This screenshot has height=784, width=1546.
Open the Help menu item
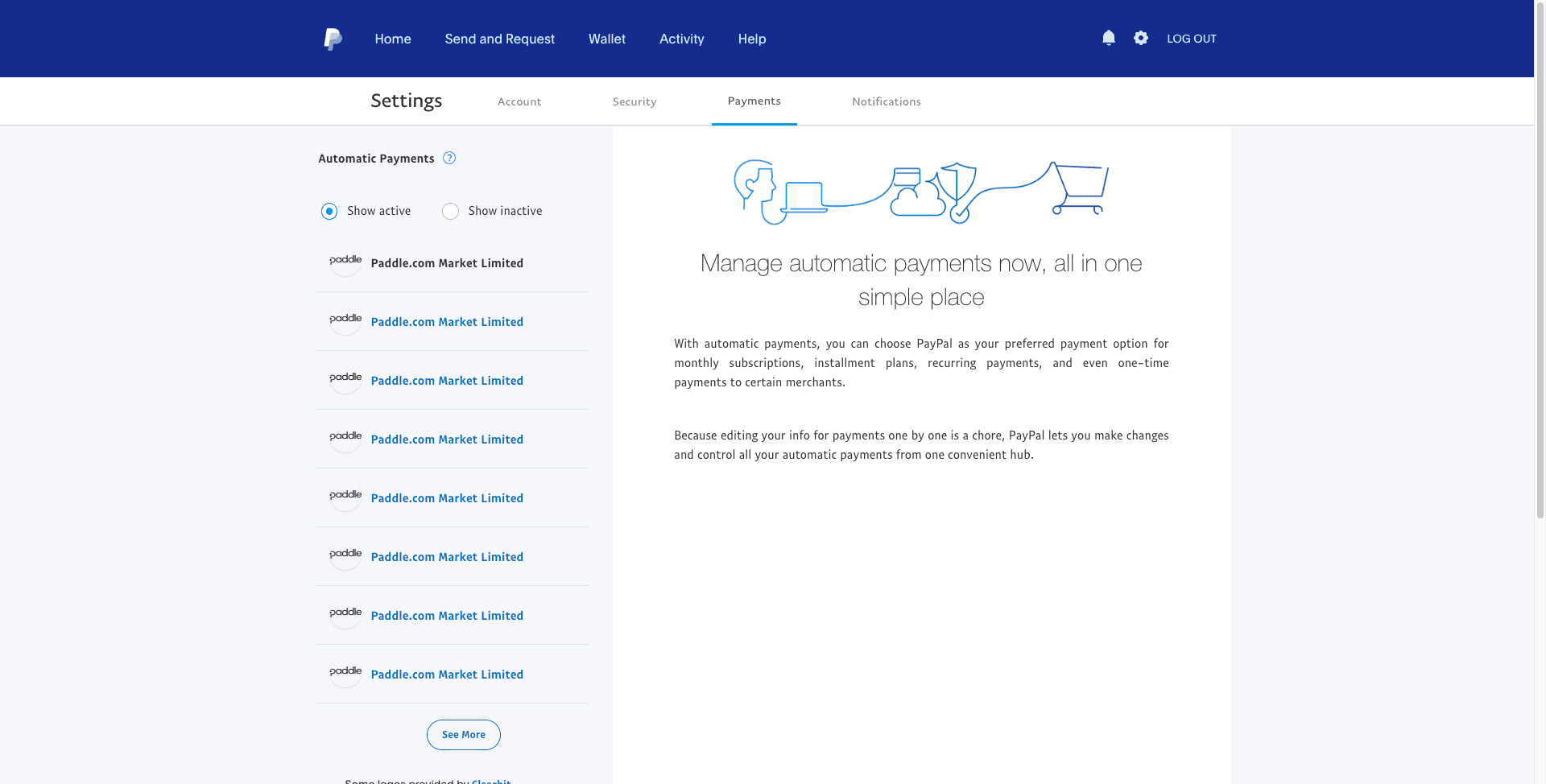752,39
